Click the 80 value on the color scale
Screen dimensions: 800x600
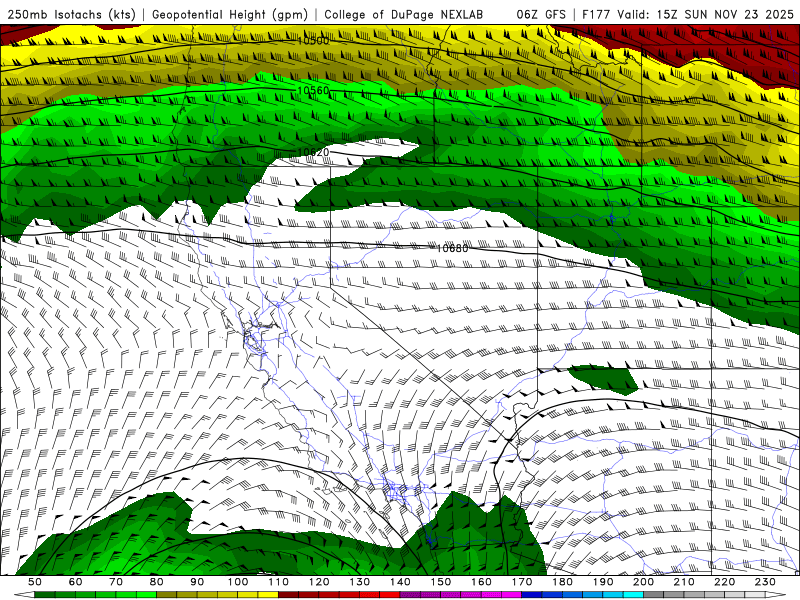coord(157,582)
